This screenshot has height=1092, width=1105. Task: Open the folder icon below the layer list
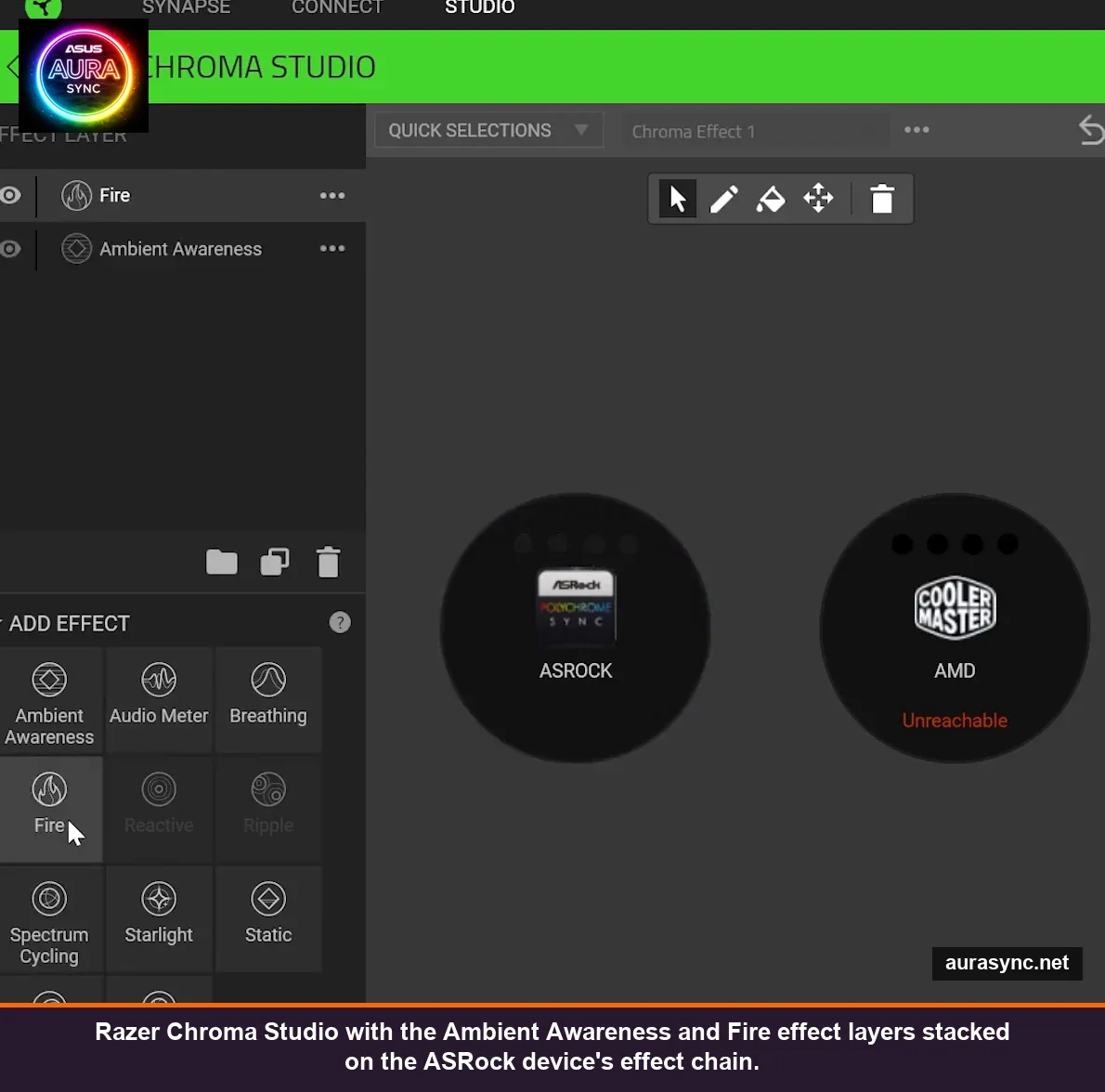click(x=221, y=562)
